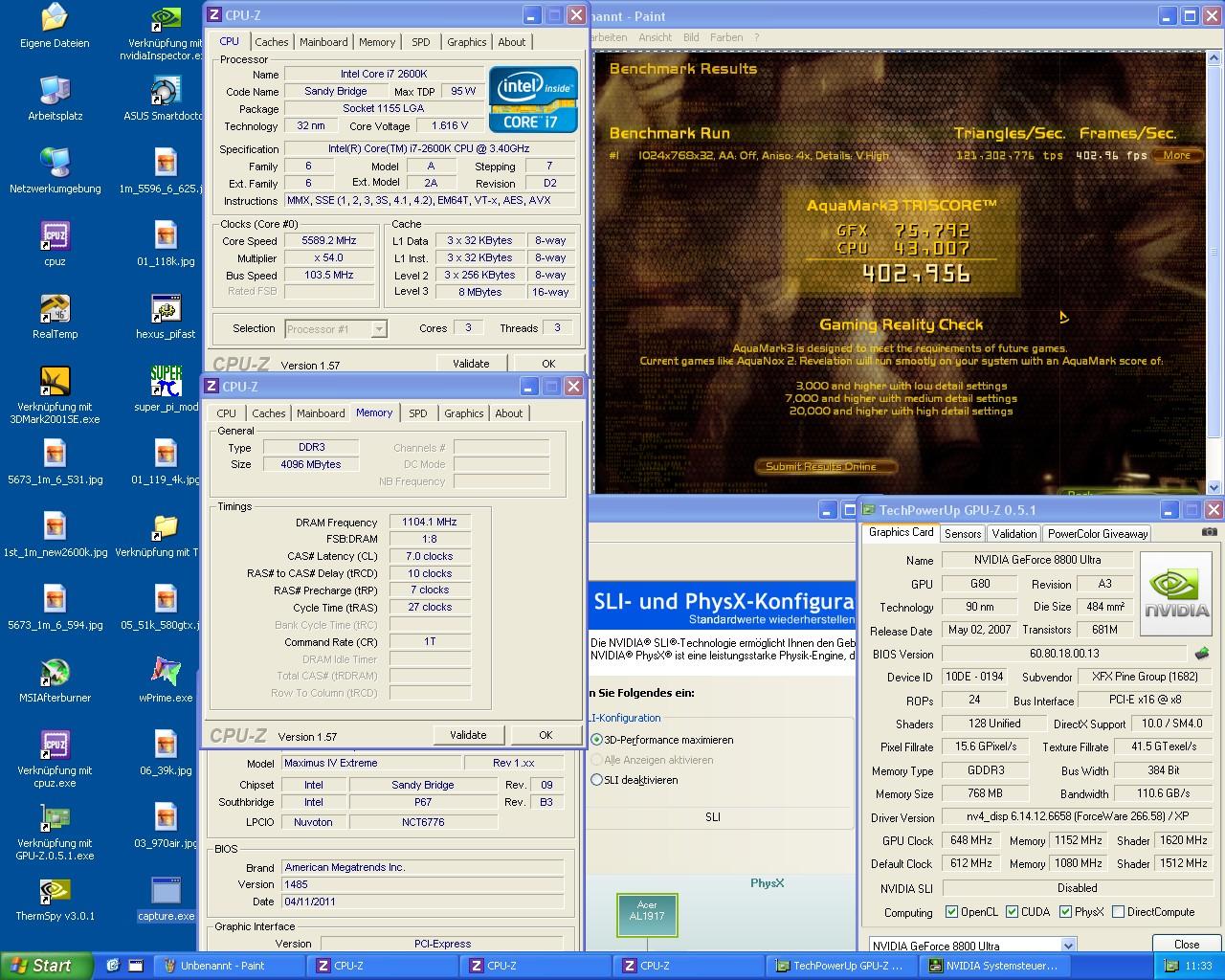Switch to Unbenannt - Paint in the taskbar
Viewport: 1225px width, 980px height.
click(x=230, y=966)
